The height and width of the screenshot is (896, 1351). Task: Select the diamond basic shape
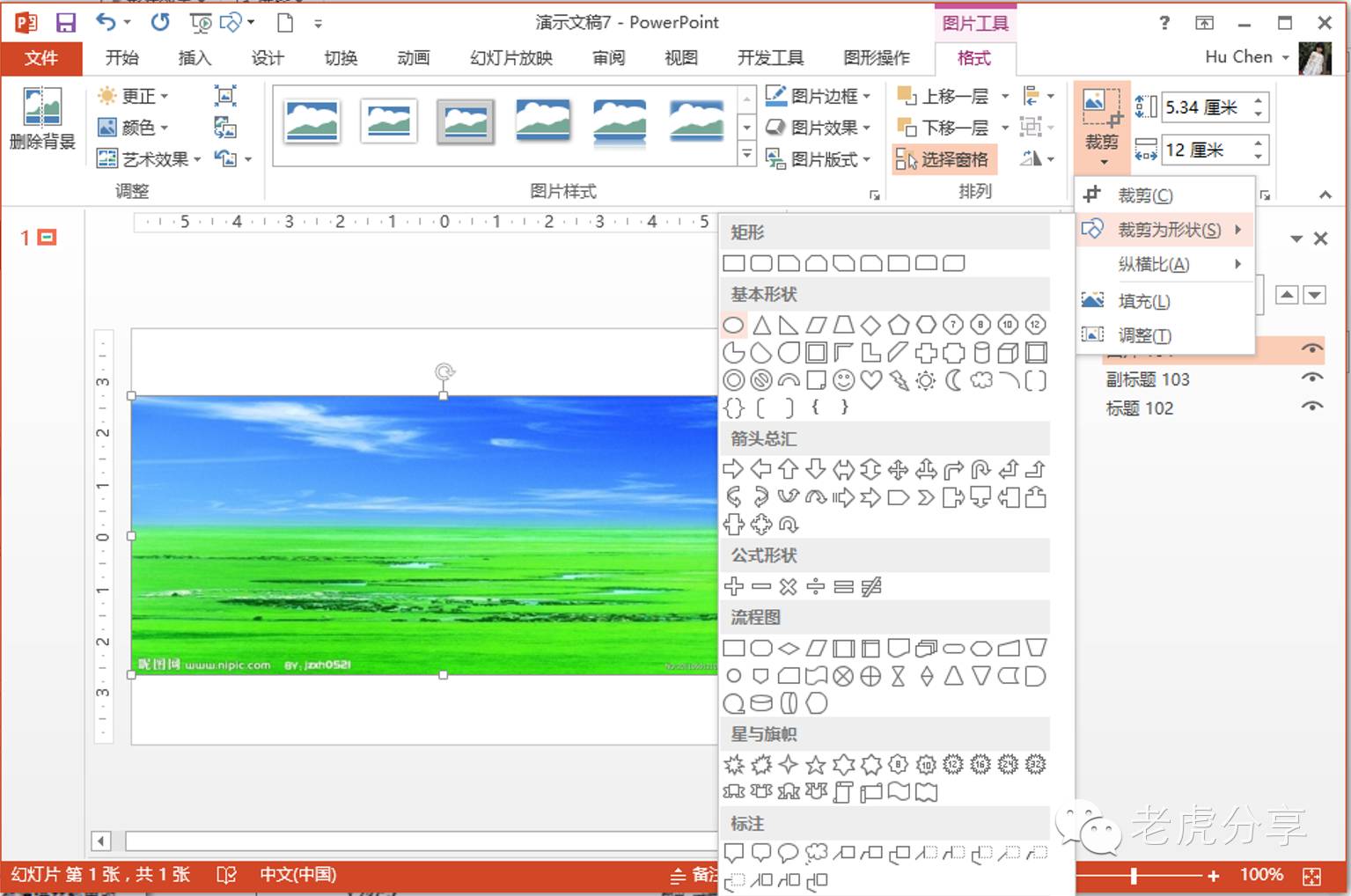tap(871, 326)
